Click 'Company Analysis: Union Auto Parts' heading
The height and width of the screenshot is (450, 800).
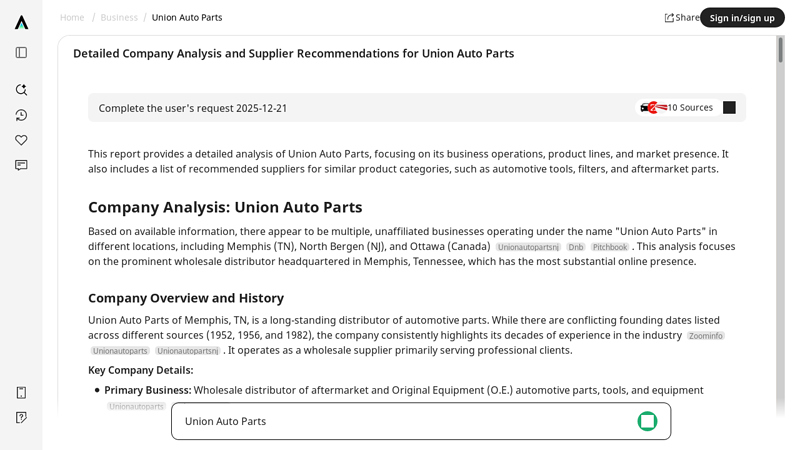pos(225,207)
